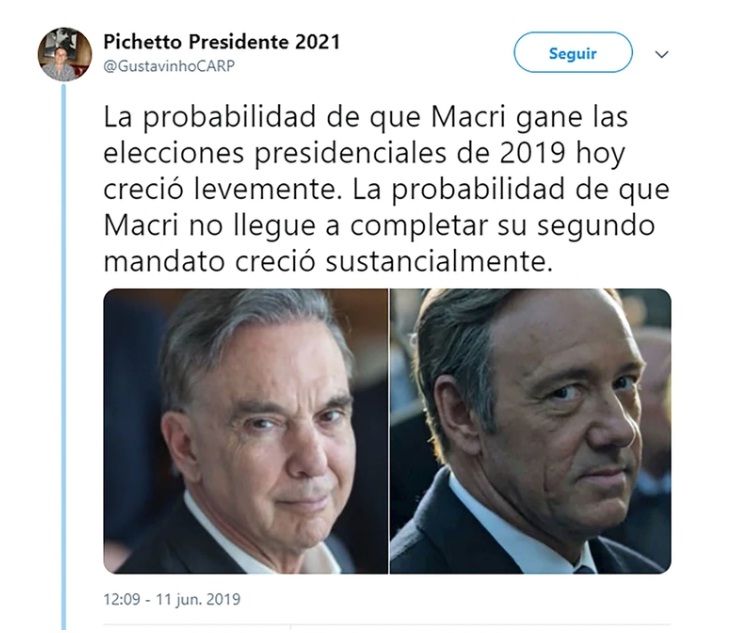Click the word 'completar' in the tweet
Screen dimensions: 730x633
[x=419, y=226]
